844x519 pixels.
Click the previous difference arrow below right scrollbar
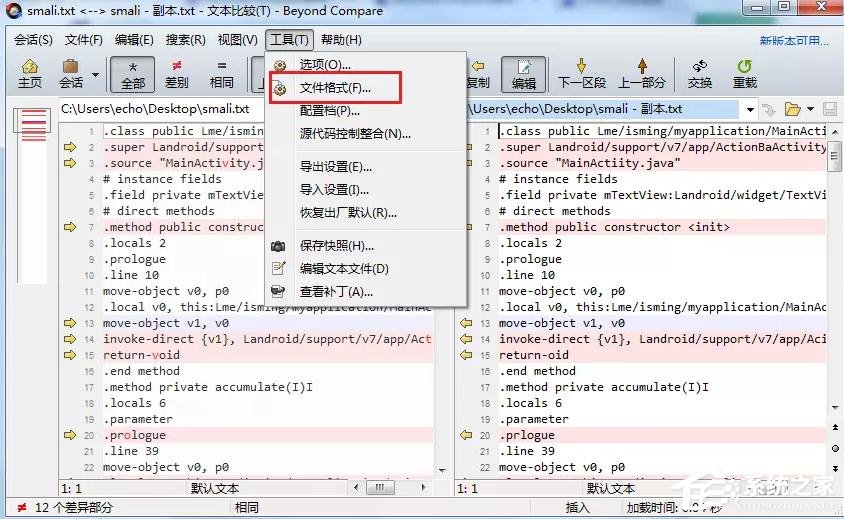coord(835,427)
